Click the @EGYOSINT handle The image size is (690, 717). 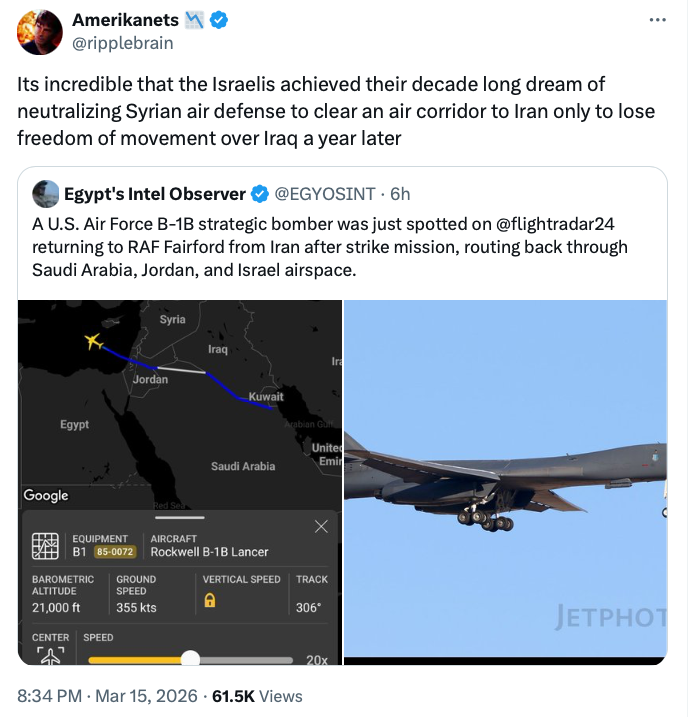pyautogui.click(x=325, y=193)
